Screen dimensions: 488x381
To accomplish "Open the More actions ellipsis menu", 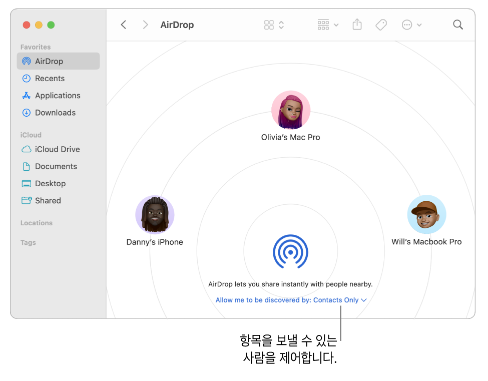I will (411, 25).
